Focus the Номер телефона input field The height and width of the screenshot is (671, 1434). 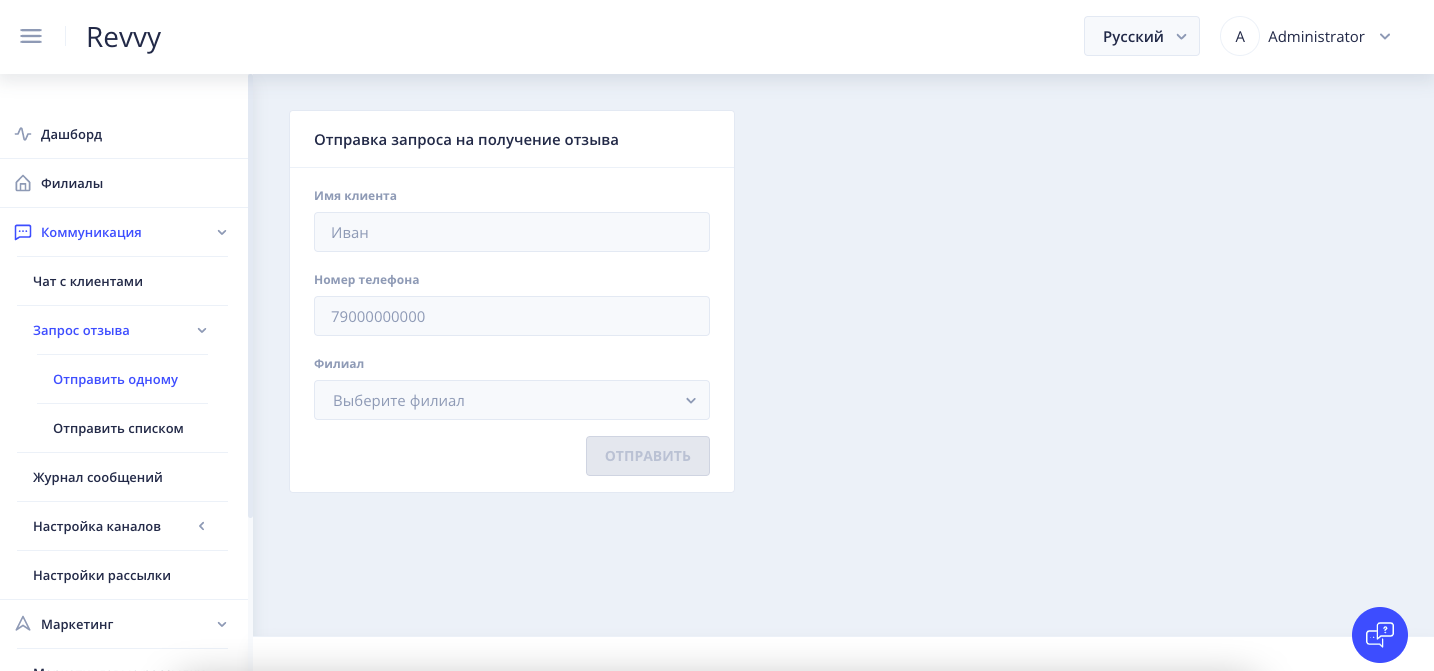pos(512,316)
